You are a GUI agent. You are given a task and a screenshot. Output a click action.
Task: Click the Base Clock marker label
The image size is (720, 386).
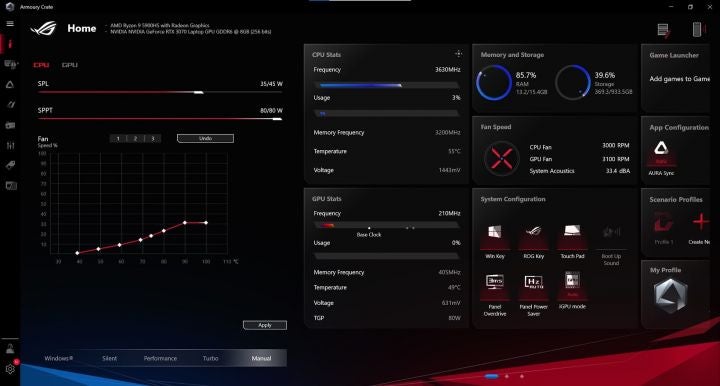pos(369,235)
